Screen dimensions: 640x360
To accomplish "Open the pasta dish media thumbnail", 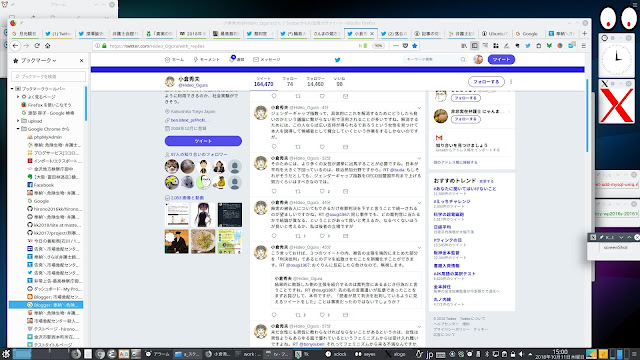I will pyautogui.click(x=203, y=241).
